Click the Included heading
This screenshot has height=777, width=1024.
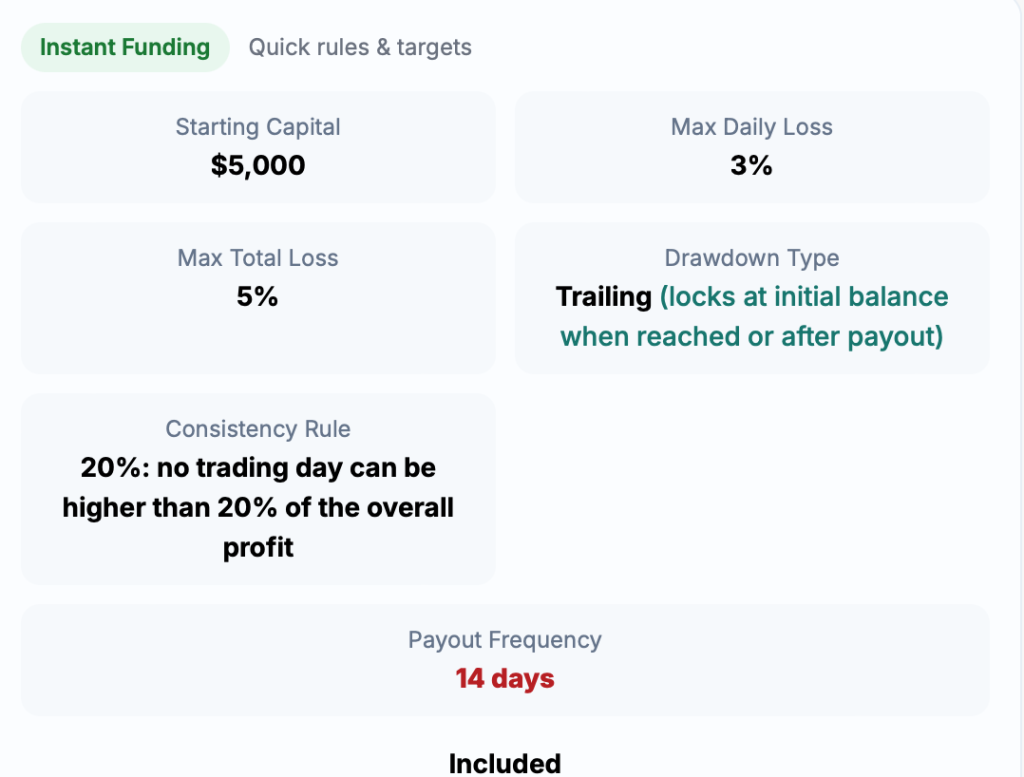[x=504, y=763]
